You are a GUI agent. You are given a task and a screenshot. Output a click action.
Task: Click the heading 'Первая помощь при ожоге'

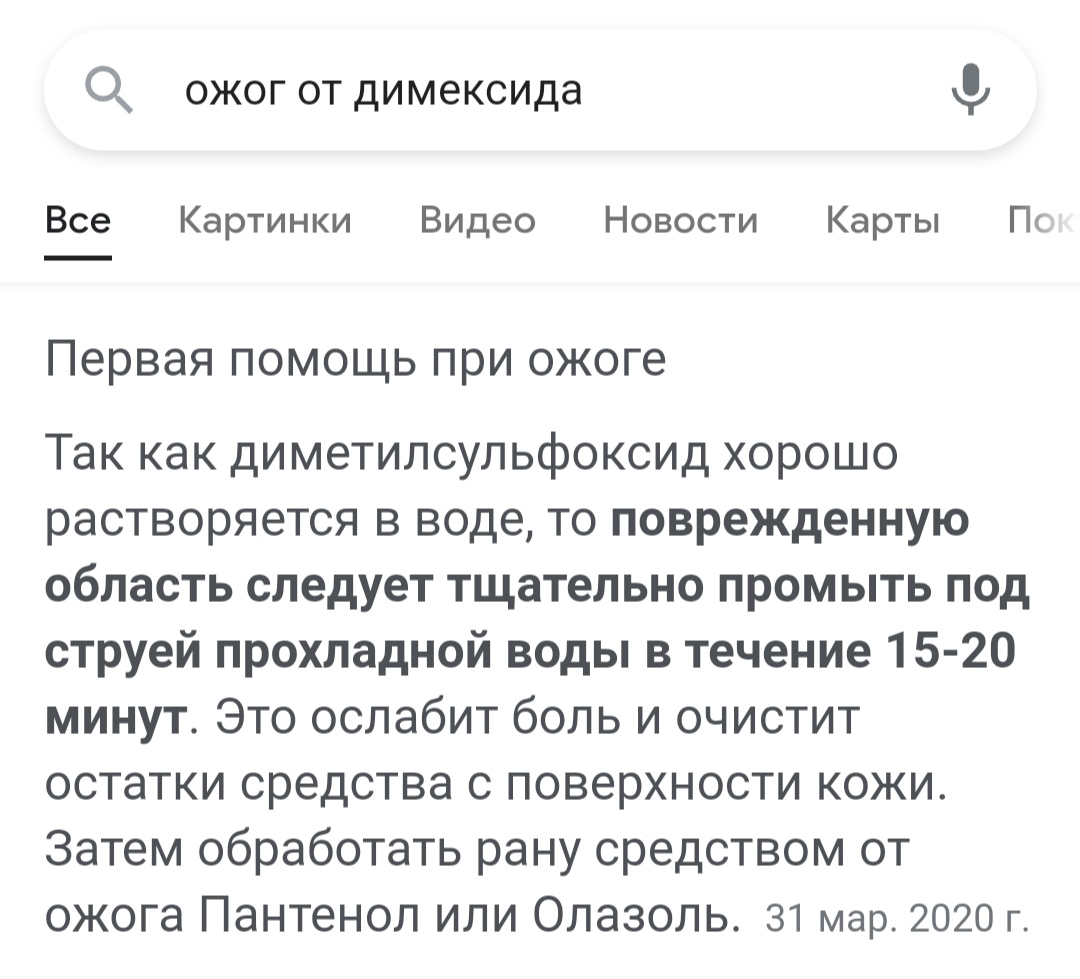pos(356,359)
